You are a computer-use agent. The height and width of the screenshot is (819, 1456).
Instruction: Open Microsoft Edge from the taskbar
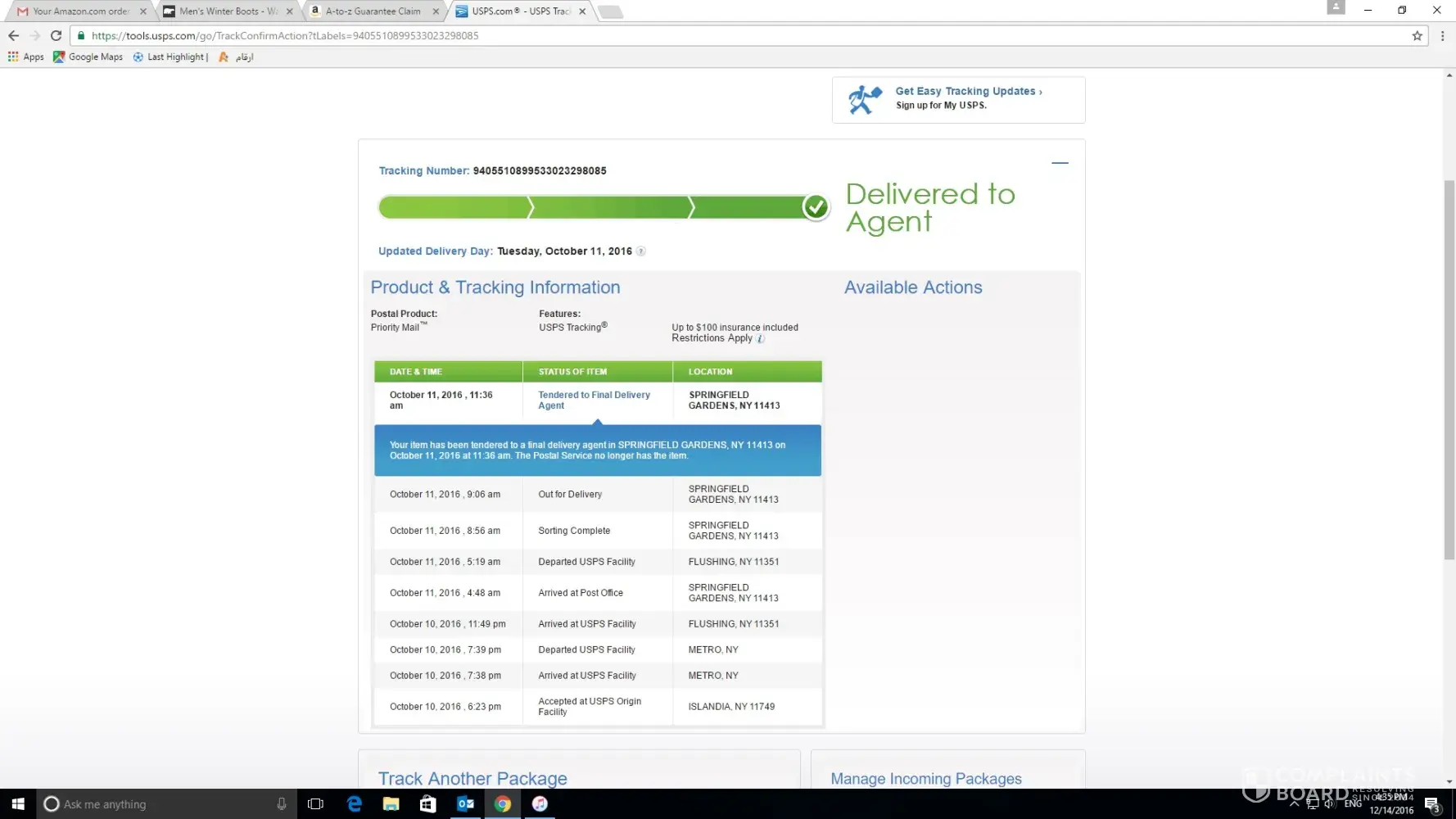[354, 803]
